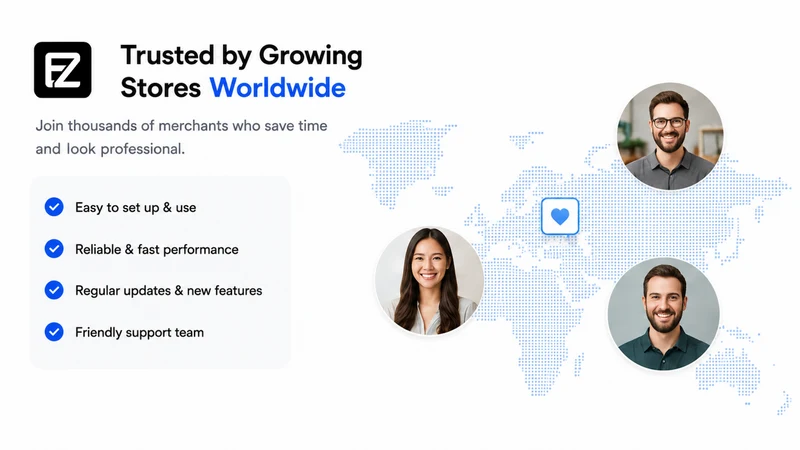Select the portrait of the bearded man in the green shirt
Screen dimensions: 800x450
pos(663,314)
